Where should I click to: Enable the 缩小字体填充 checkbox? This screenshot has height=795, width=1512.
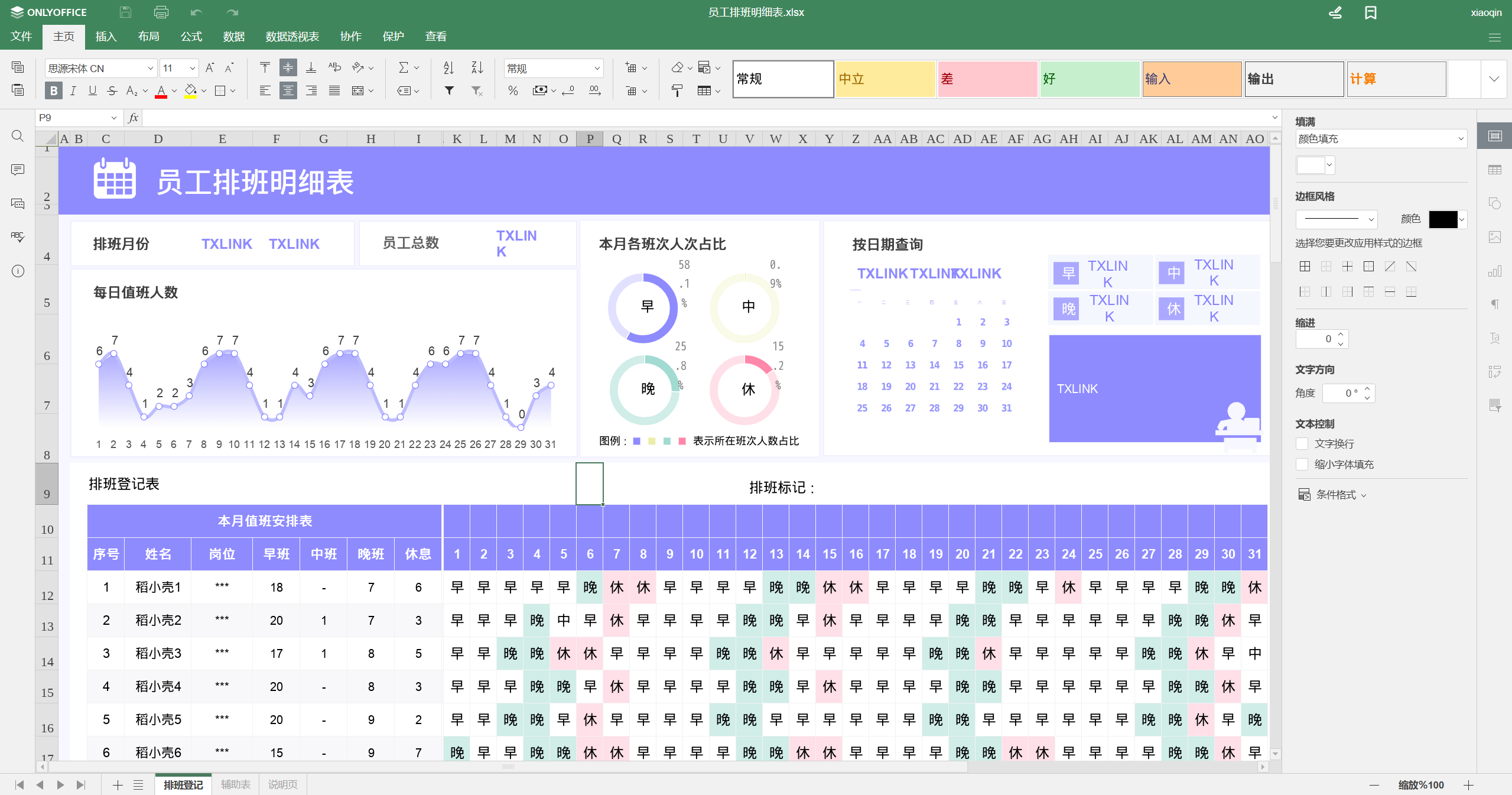1302,465
